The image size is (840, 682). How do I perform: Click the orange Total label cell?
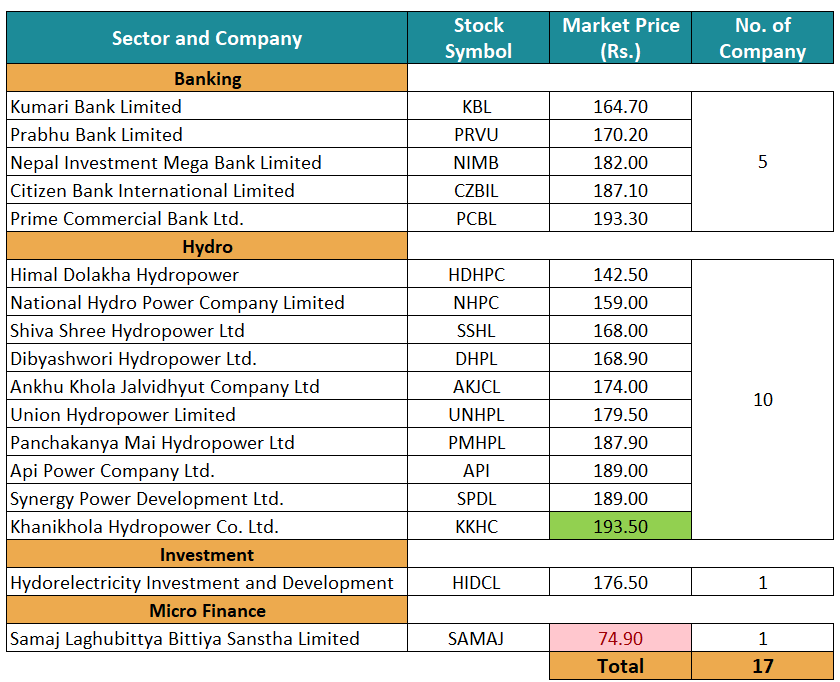pyautogui.click(x=620, y=666)
